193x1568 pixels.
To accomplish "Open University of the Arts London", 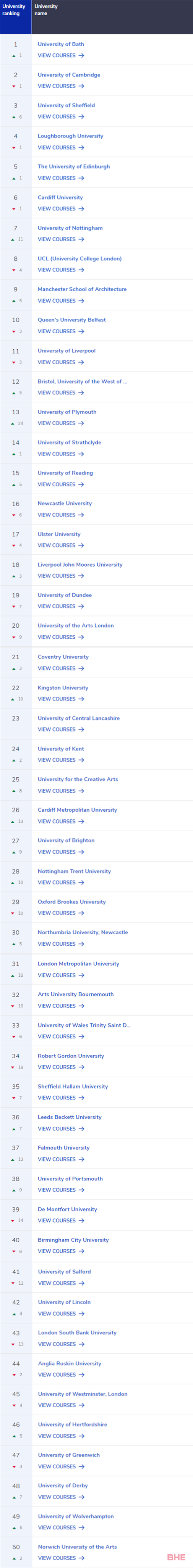I will (x=76, y=626).
